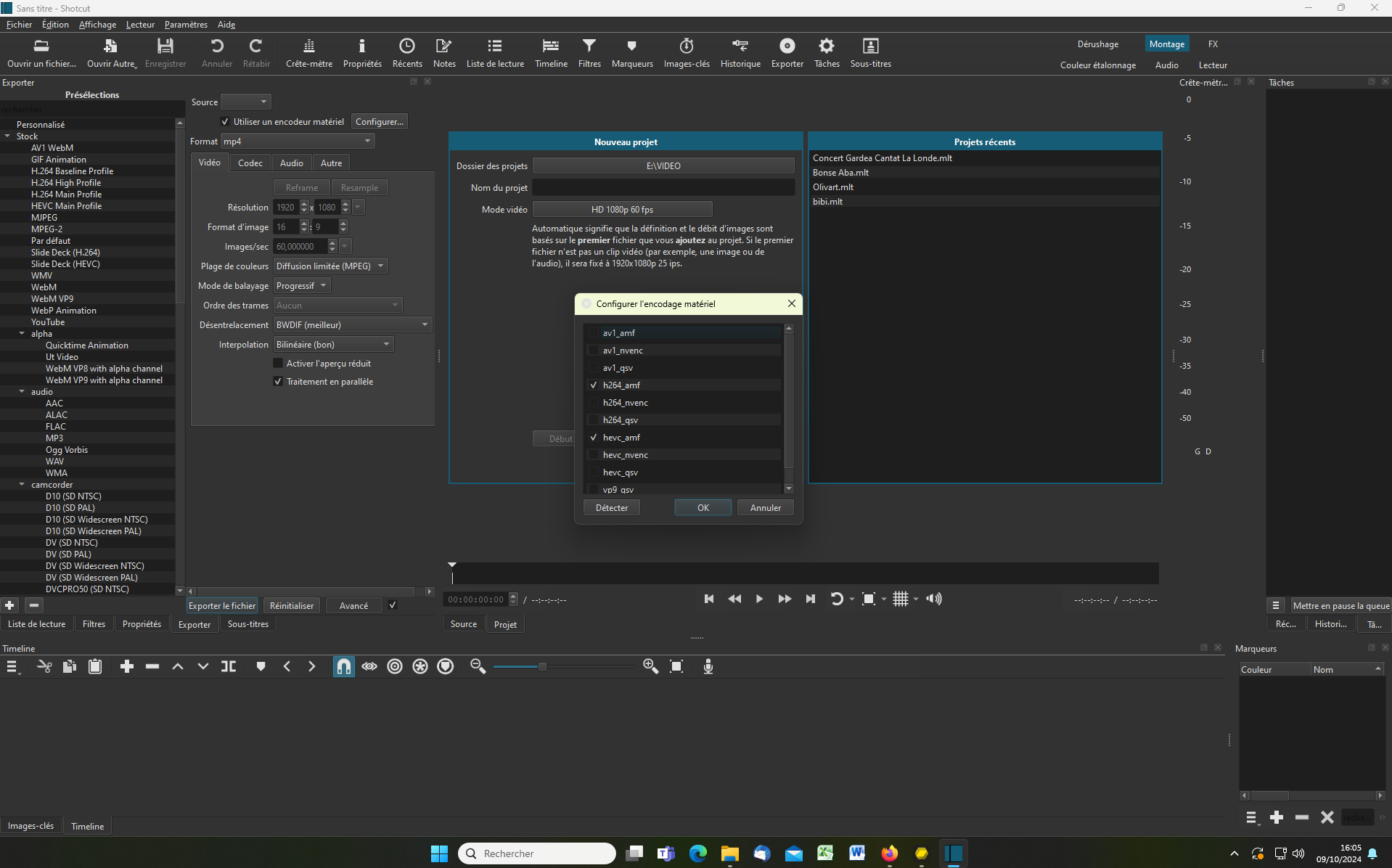Viewport: 1392px width, 868px height.
Task: Open the Format mp4 dropdown
Action: click(x=298, y=142)
